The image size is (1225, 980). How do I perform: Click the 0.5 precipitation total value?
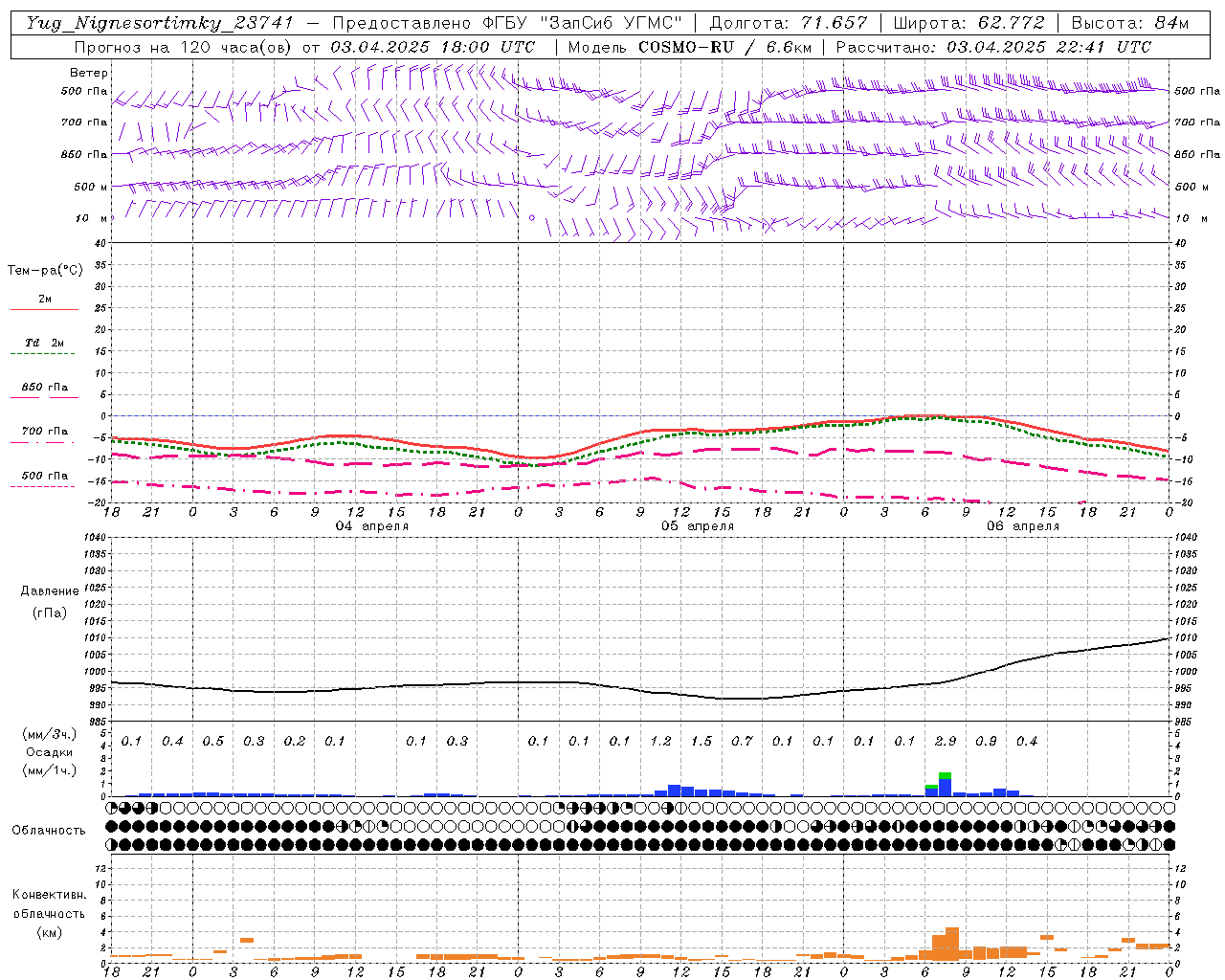(x=213, y=741)
